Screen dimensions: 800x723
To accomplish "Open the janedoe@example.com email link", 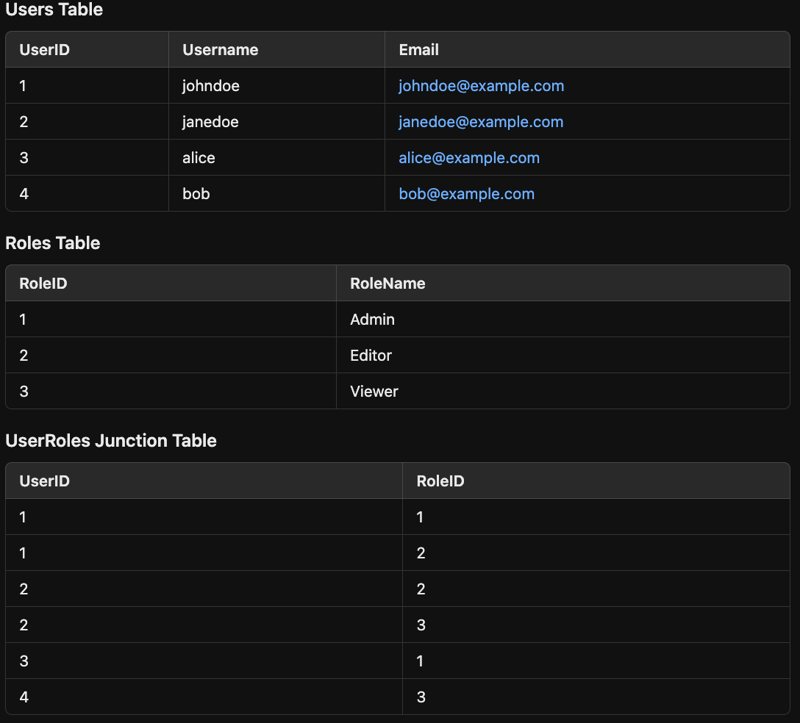I will tap(481, 122).
